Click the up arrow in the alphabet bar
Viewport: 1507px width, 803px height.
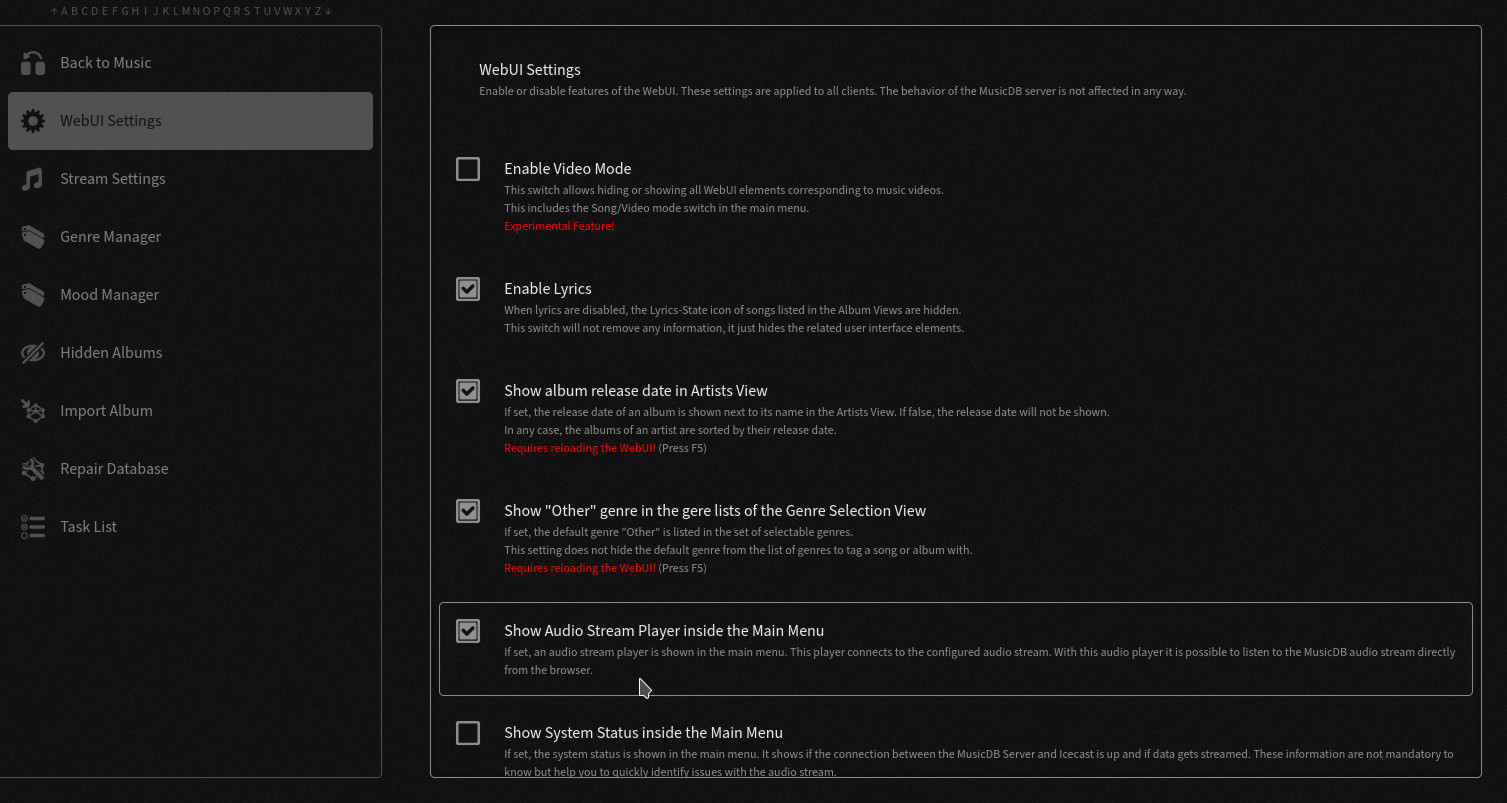click(54, 11)
